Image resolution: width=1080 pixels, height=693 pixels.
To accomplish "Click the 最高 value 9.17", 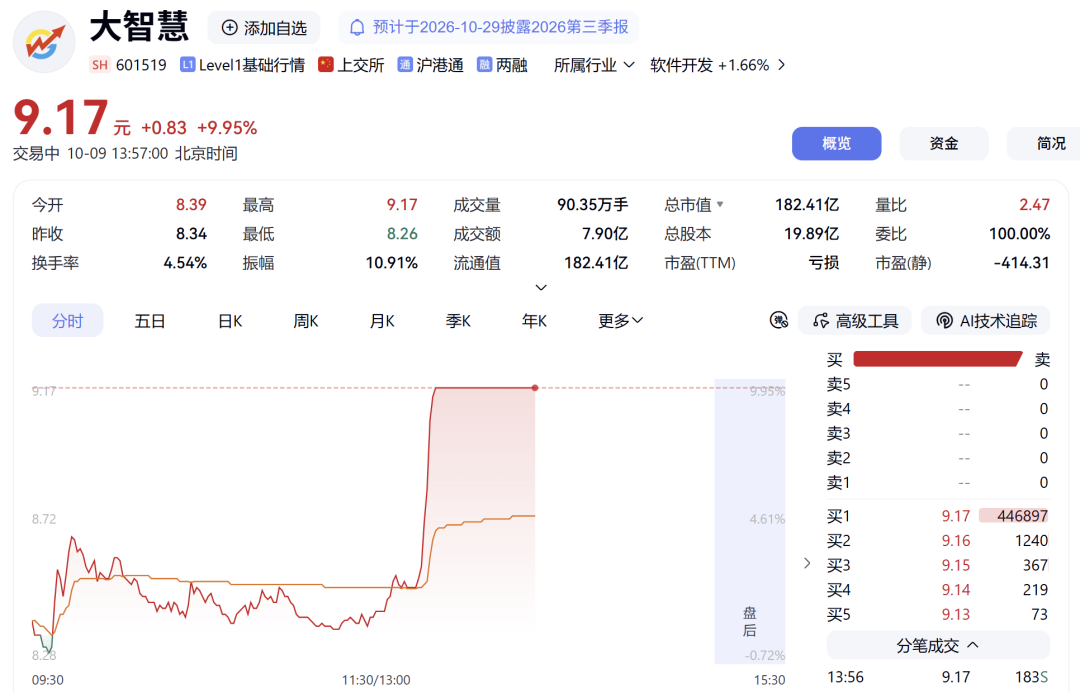I will [x=402, y=205].
